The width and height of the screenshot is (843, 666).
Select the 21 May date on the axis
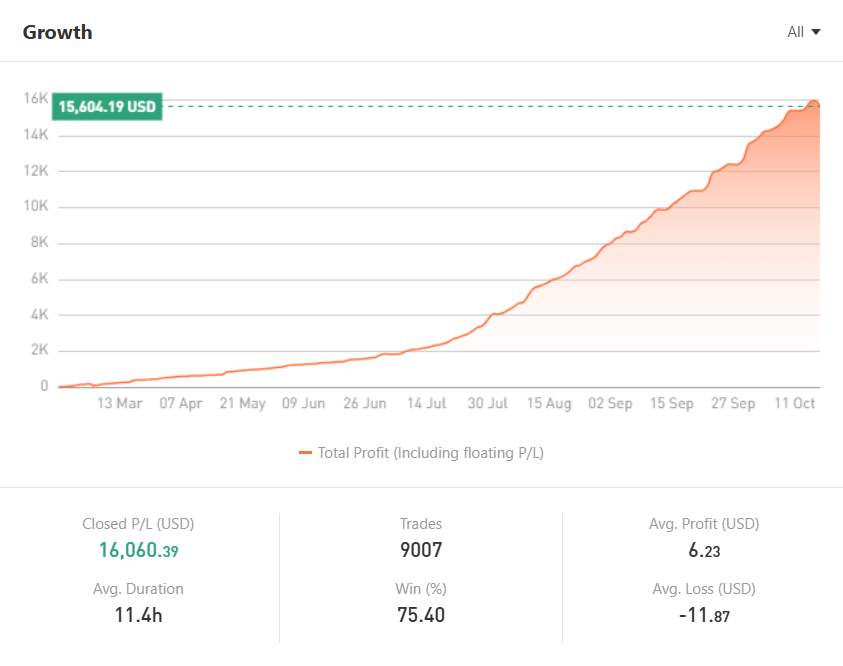point(243,404)
